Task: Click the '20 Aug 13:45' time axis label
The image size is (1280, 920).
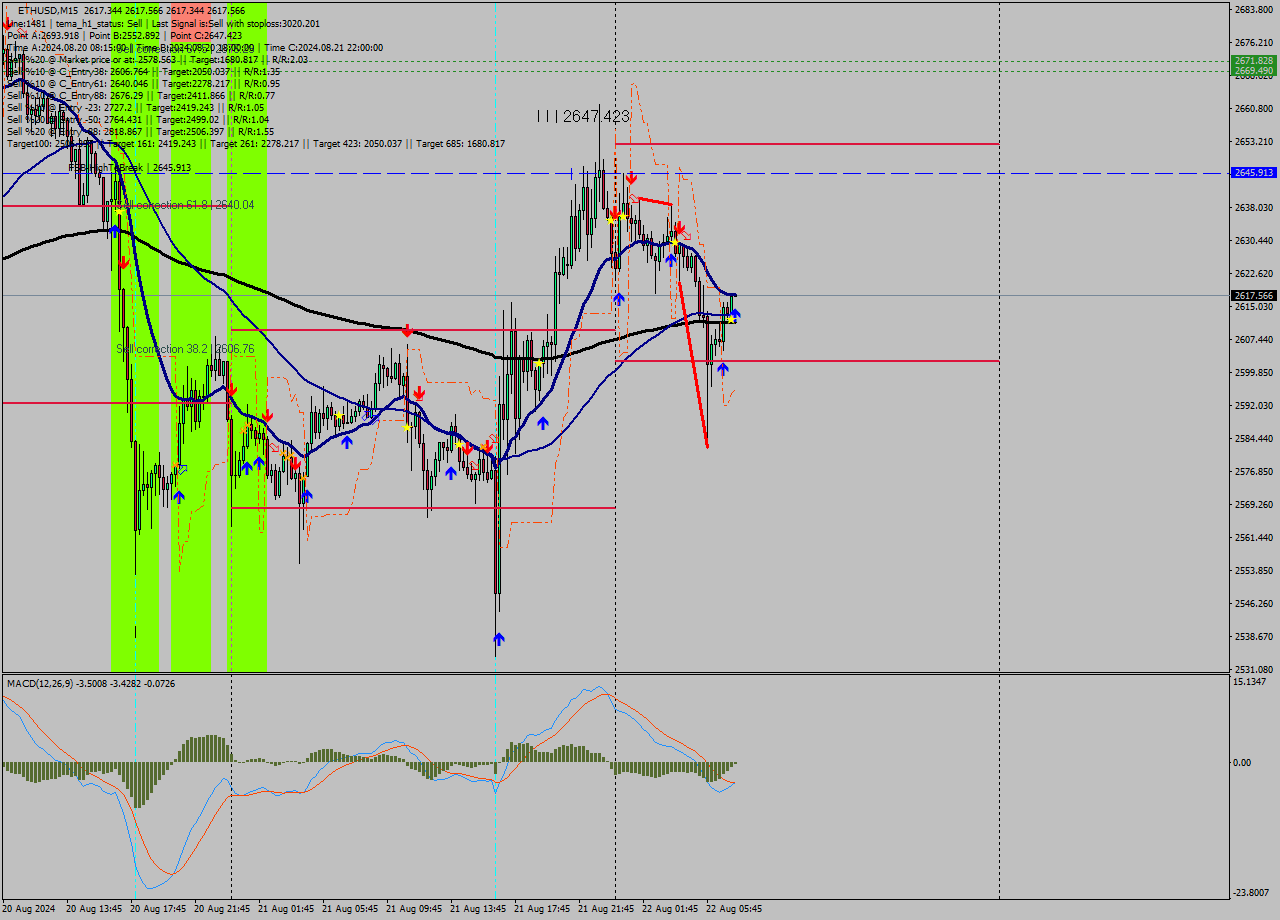Action: [93, 909]
